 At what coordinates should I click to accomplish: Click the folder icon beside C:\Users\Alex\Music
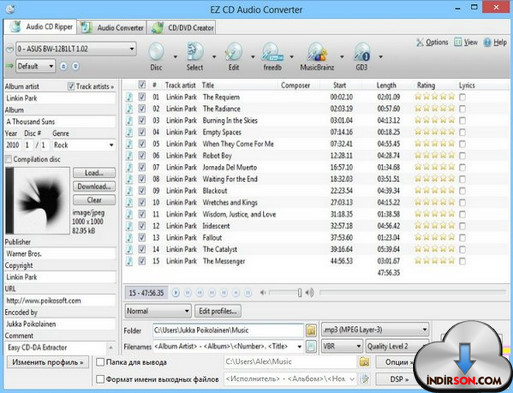[364, 362]
